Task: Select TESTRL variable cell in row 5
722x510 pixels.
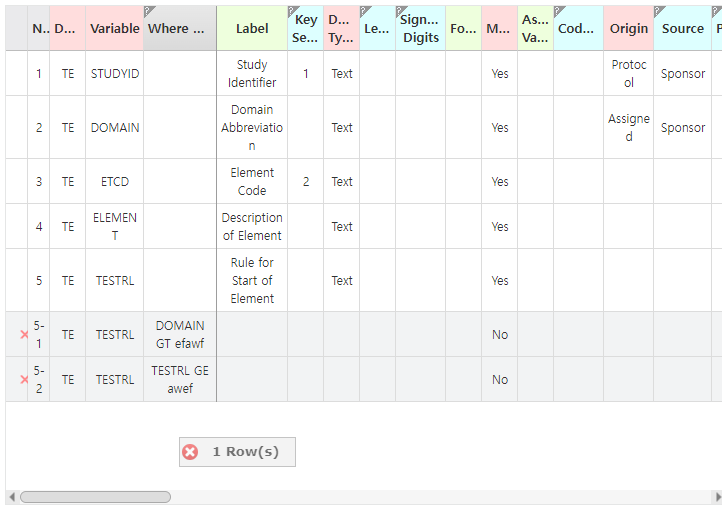Action: [x=115, y=281]
